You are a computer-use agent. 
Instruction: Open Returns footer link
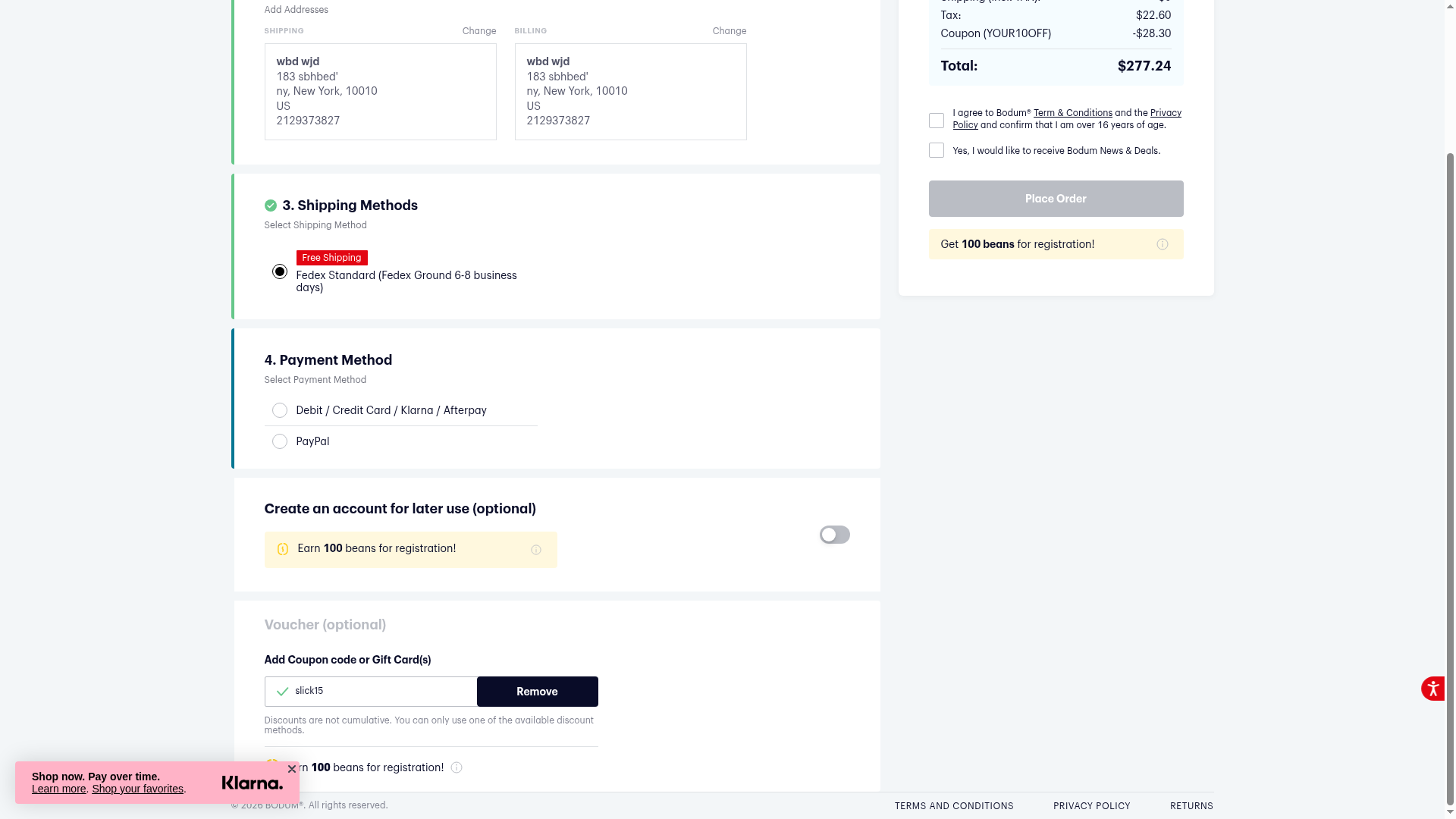1191,806
